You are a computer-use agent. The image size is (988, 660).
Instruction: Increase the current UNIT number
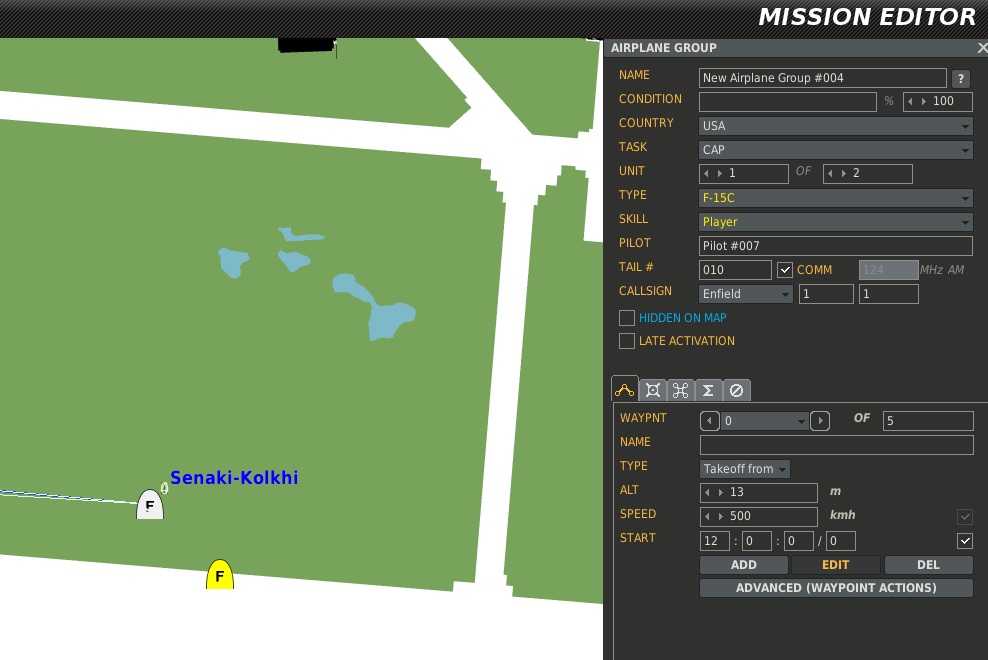720,173
